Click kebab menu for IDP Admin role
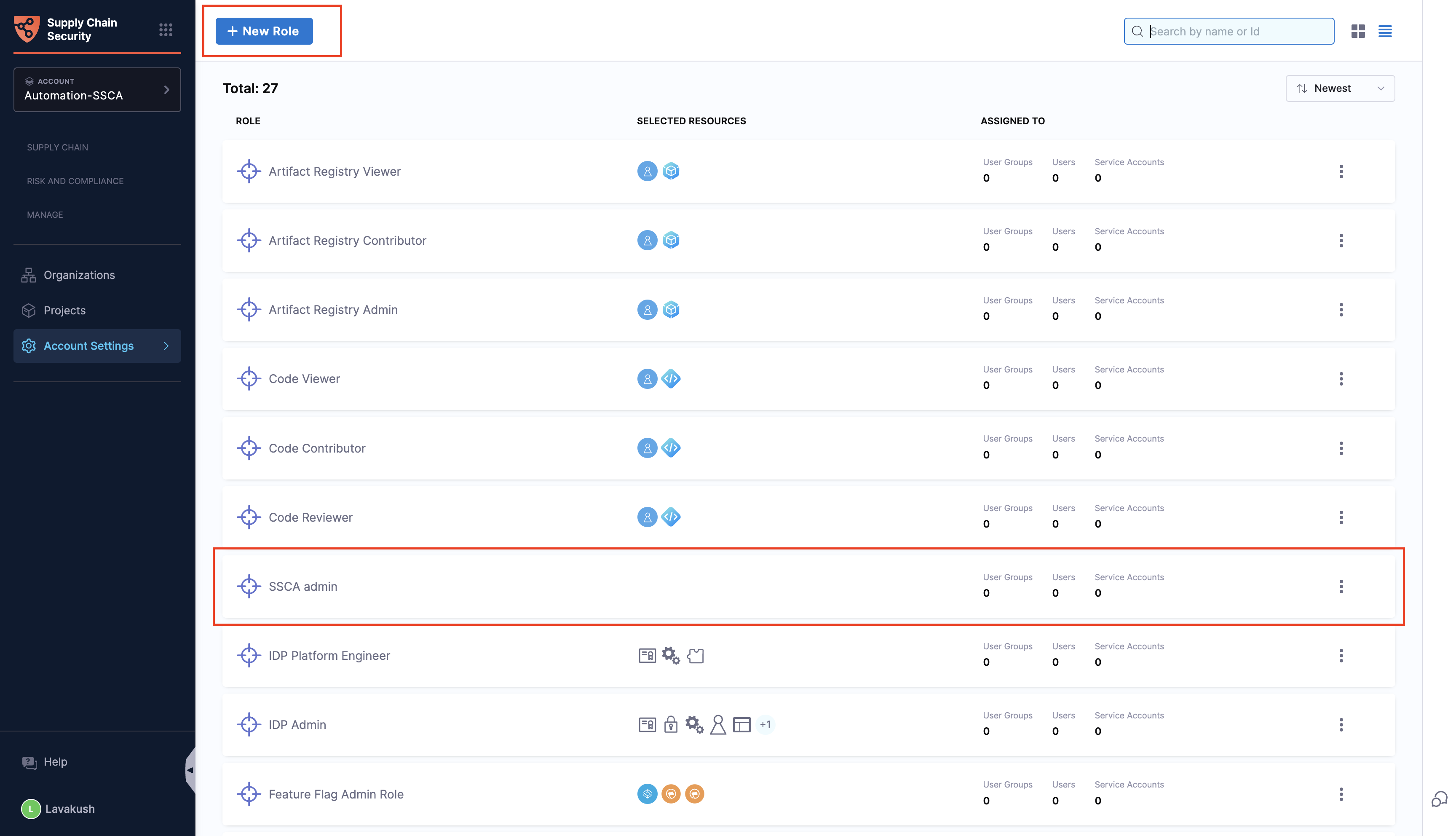Screen dimensions: 1456x836 pos(1341,725)
